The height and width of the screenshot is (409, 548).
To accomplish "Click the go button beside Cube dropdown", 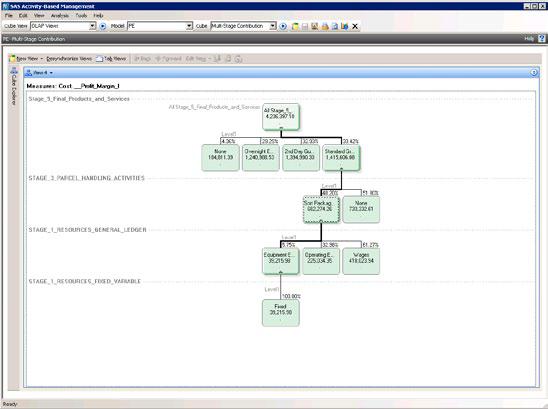I will 283,26.
